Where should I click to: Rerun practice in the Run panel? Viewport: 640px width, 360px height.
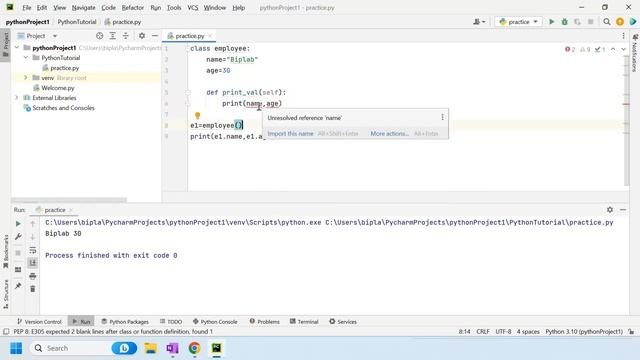(x=18, y=224)
